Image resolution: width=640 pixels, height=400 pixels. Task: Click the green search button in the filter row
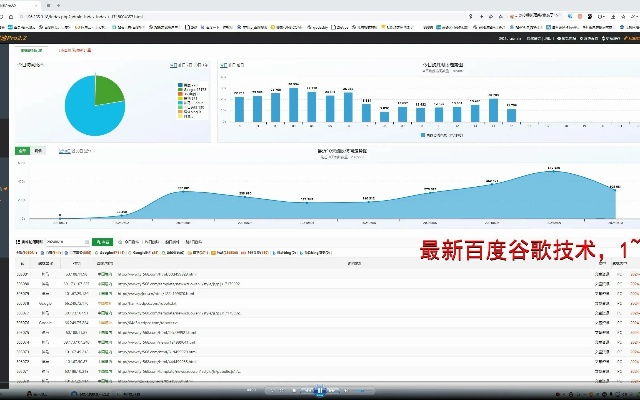101,242
